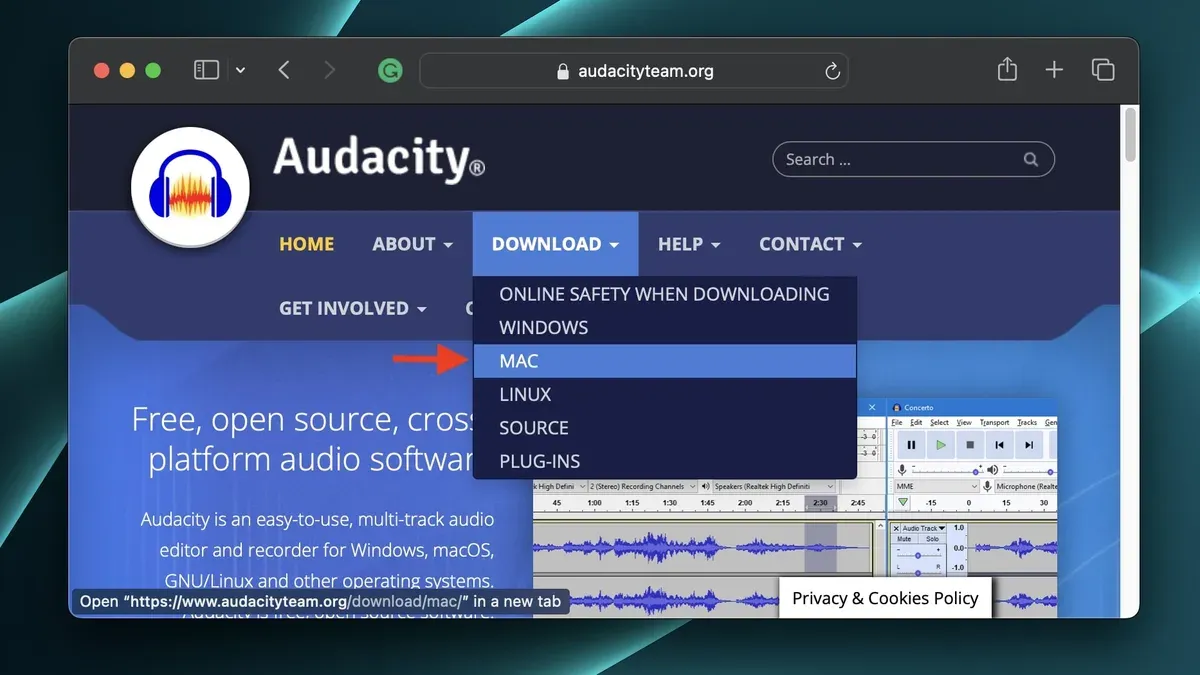
Task: Close the Audio Track with its X
Action: (x=896, y=528)
